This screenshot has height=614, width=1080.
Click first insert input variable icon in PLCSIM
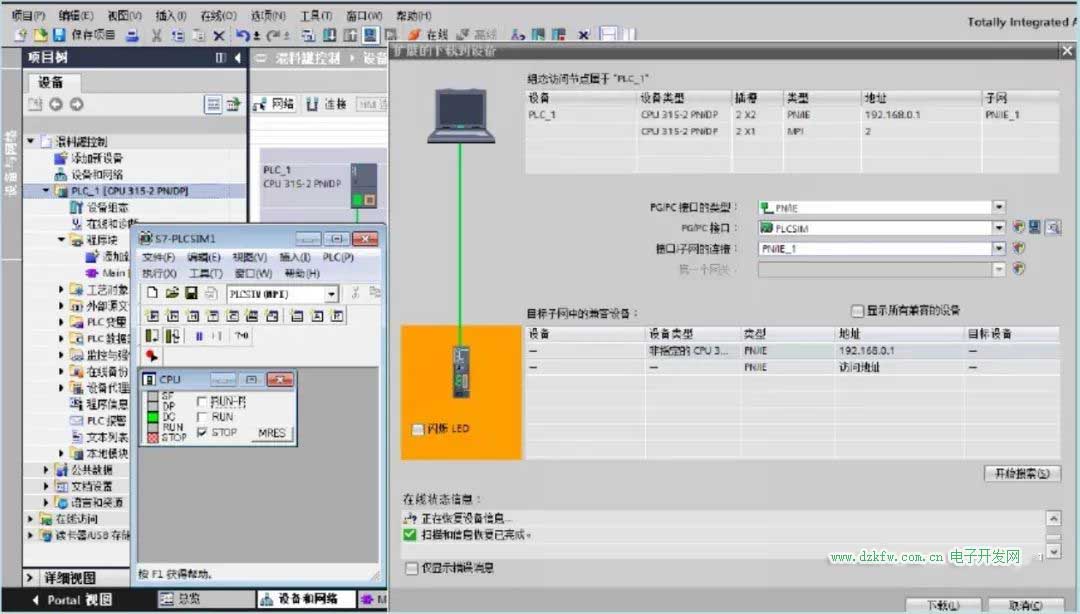coord(152,316)
